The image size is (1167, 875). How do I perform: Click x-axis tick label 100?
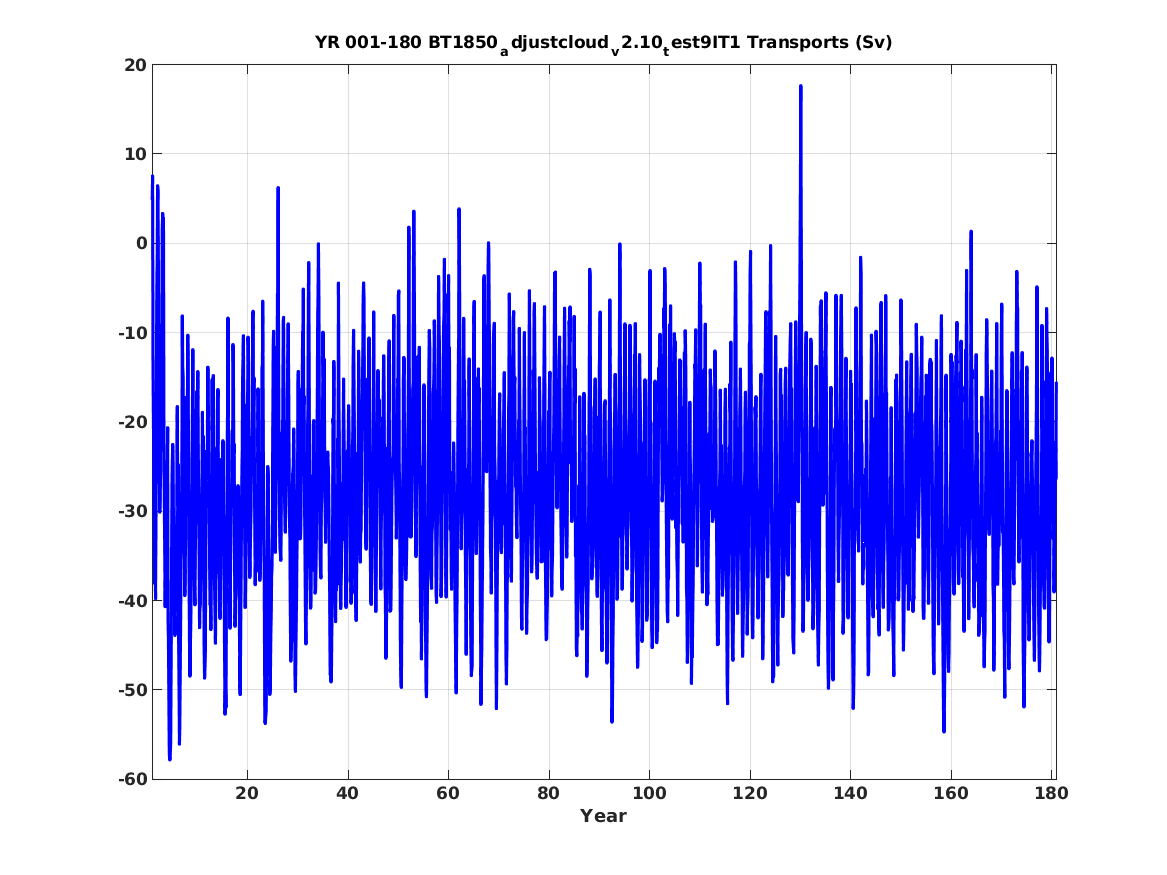point(649,793)
